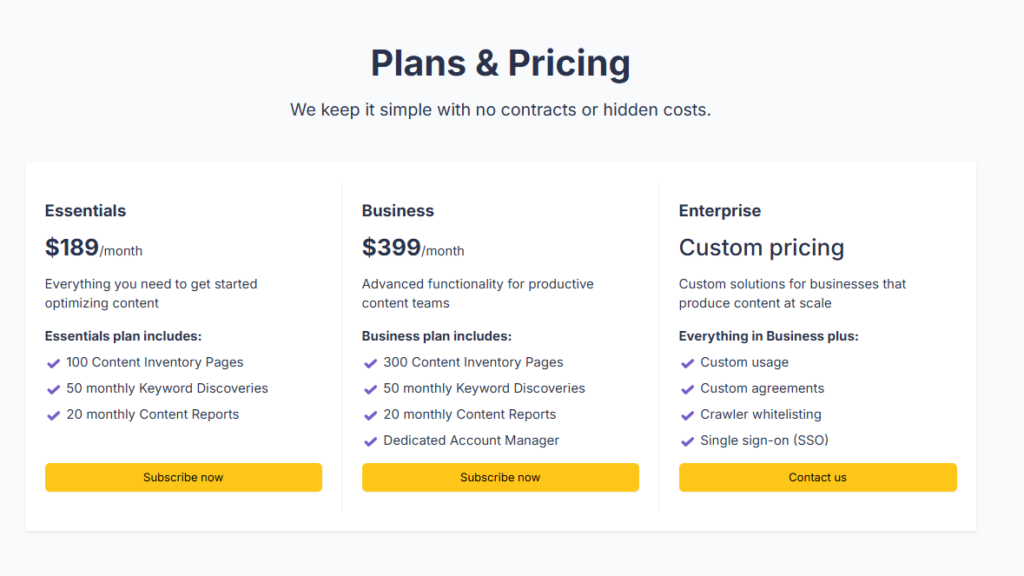This screenshot has width=1024, height=576.
Task: Click Essentials plan's 50 monthly Keyword Discoveries checkmark
Action: 54,389
